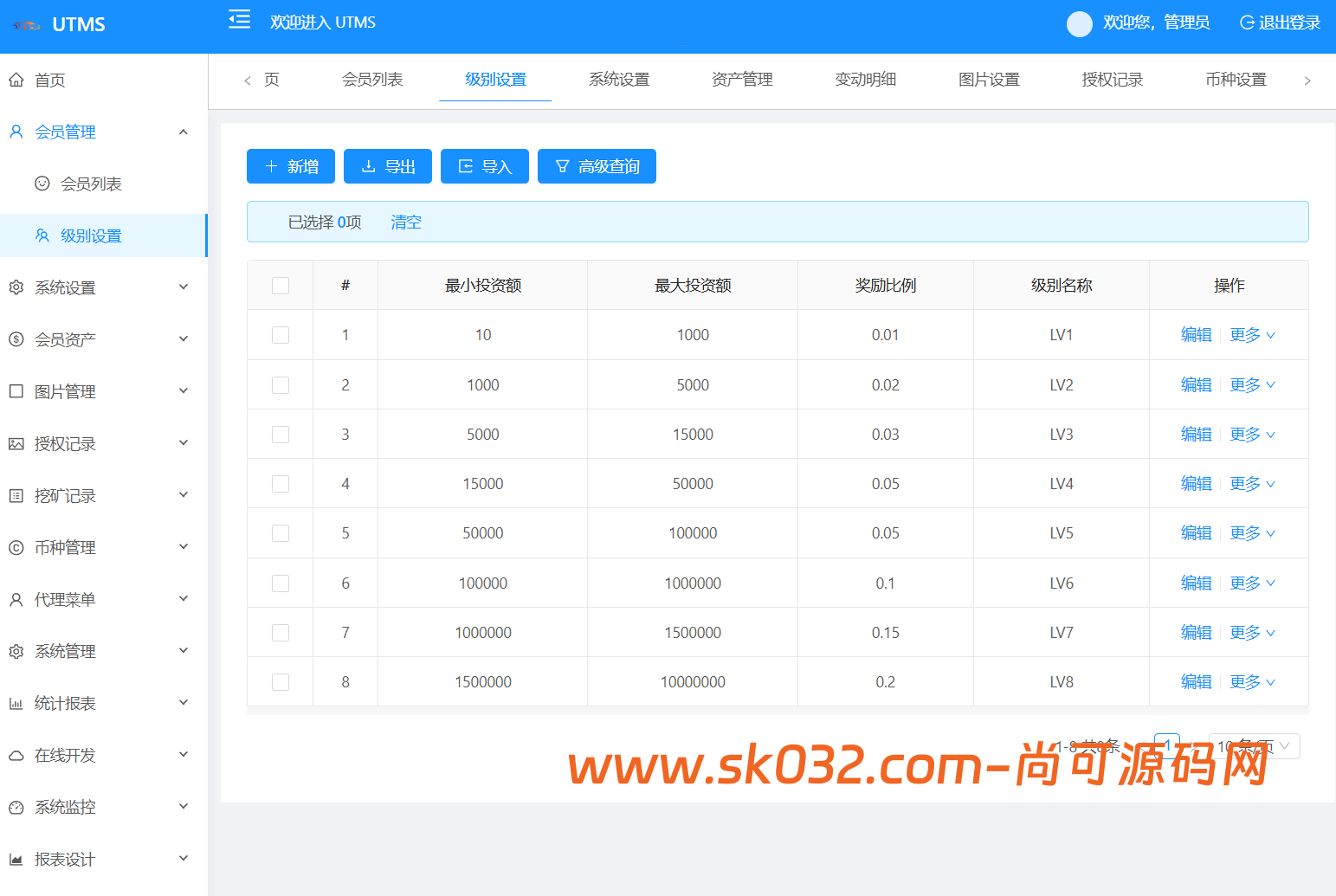Check the LV6 row checkbox
The image size is (1336, 896).
pyautogui.click(x=281, y=583)
